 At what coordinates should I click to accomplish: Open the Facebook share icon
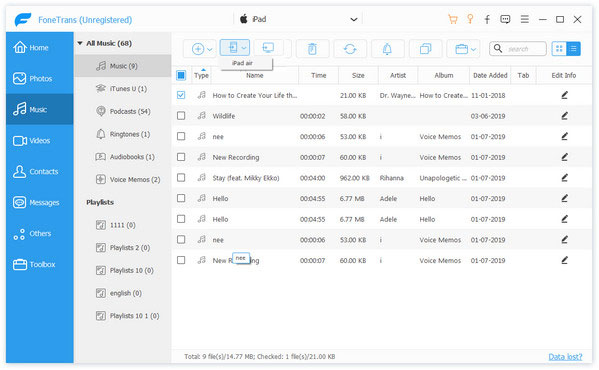tap(487, 19)
